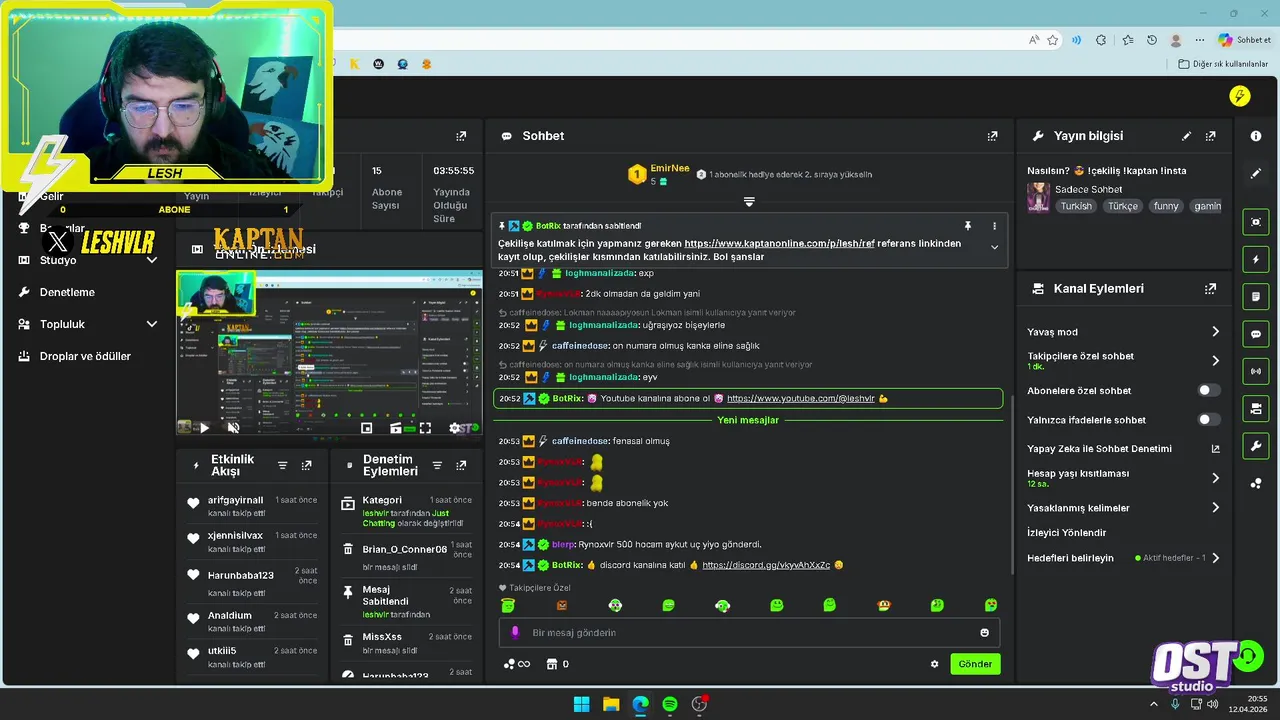
Task: Open the youtube.com/@leshvlr link
Action: [x=801, y=398]
